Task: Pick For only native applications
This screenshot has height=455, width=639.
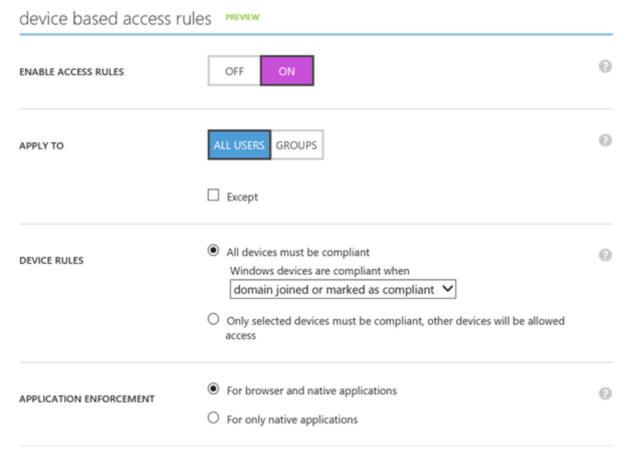Action: [x=213, y=418]
